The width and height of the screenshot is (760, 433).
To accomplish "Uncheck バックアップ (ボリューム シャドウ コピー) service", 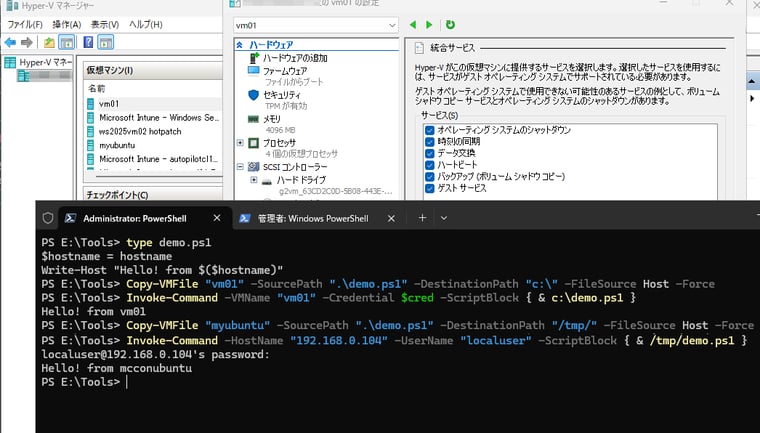I will tap(429, 176).
